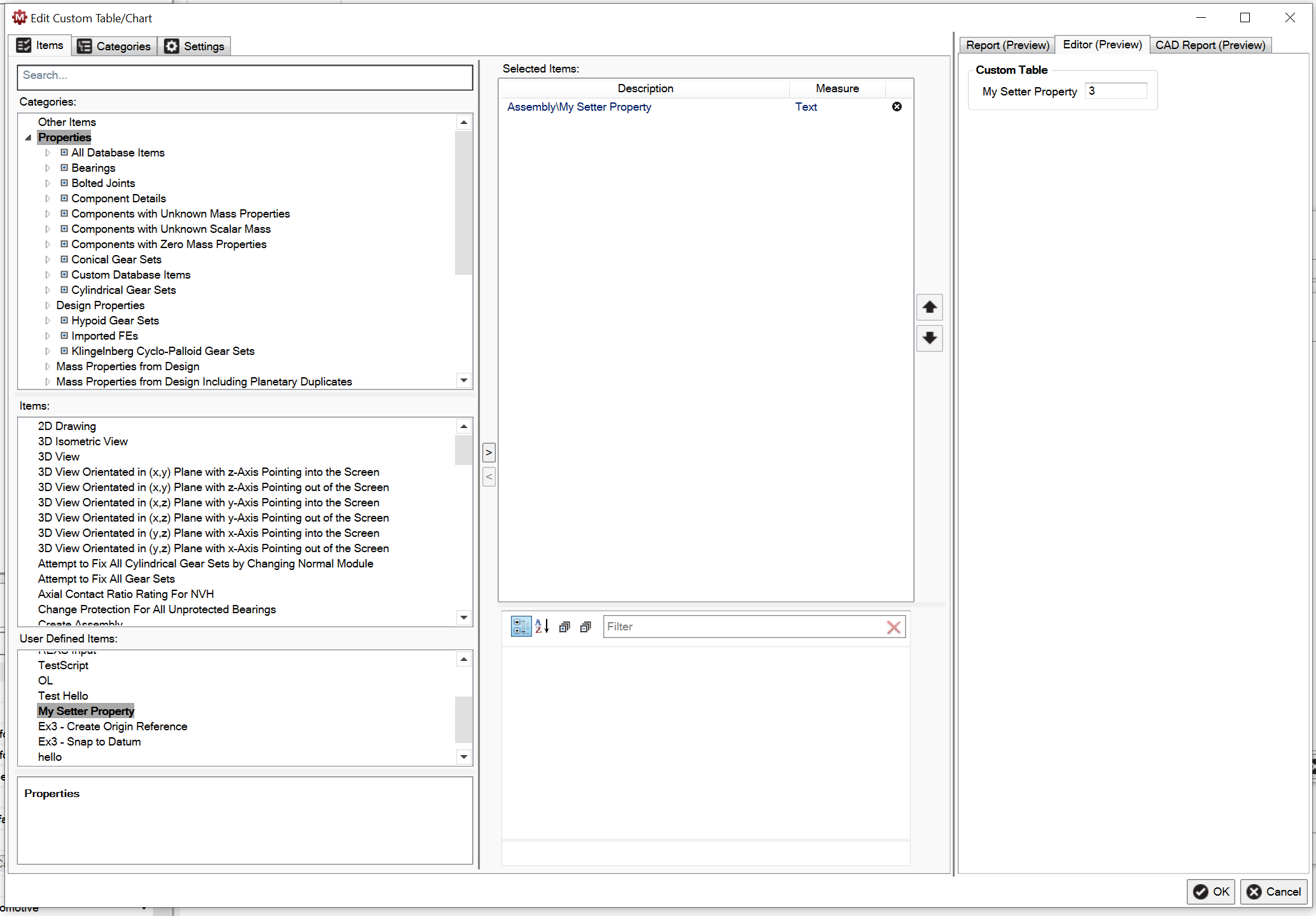Click the Categories tree-view icon
This screenshot has height=916, width=1316.
(84, 45)
